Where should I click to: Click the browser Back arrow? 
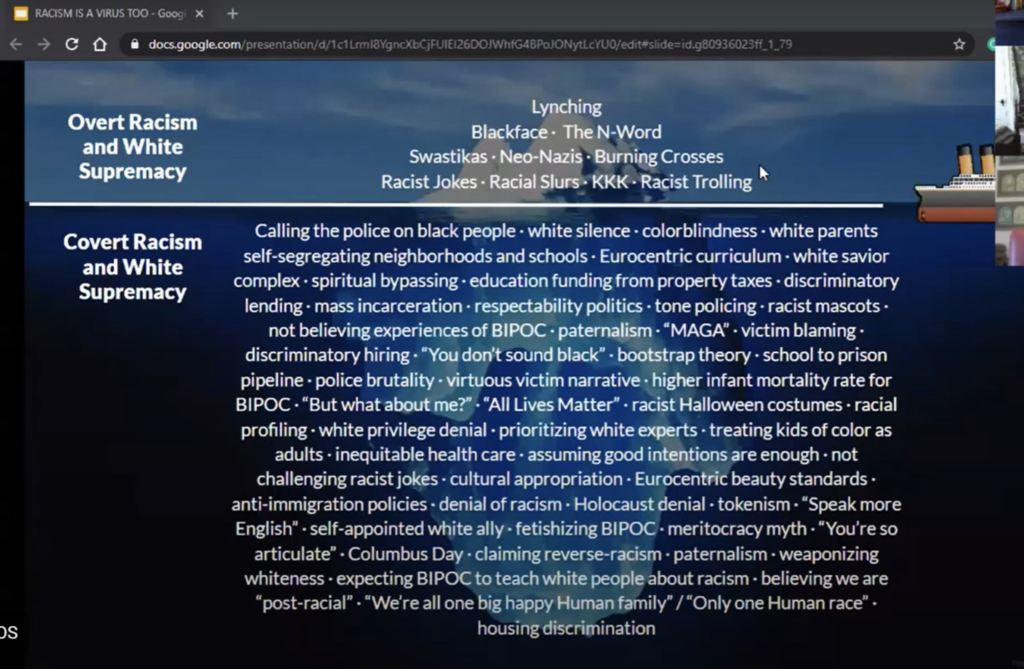pos(15,44)
